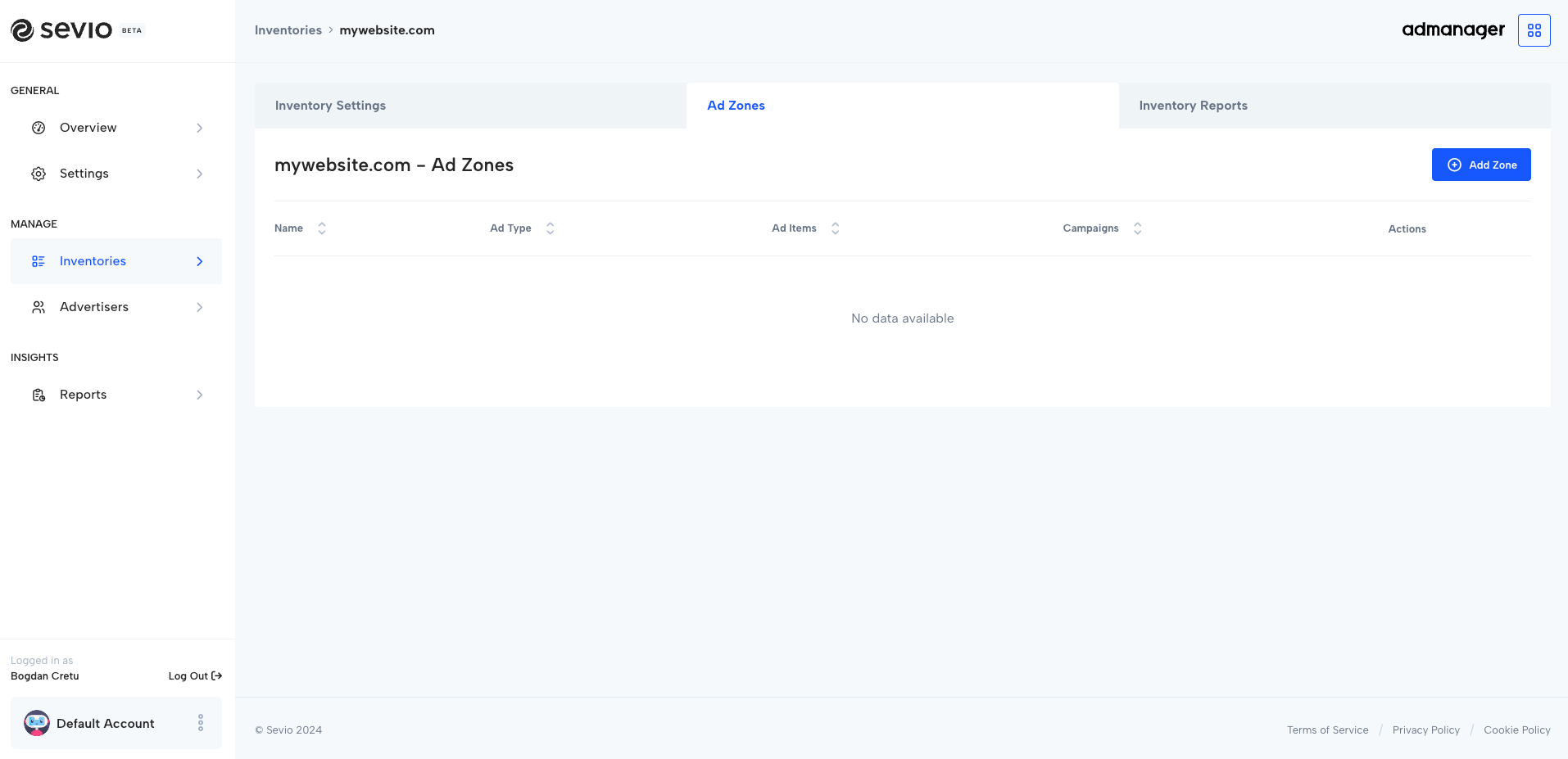Select the Settings gear icon

pos(38,174)
